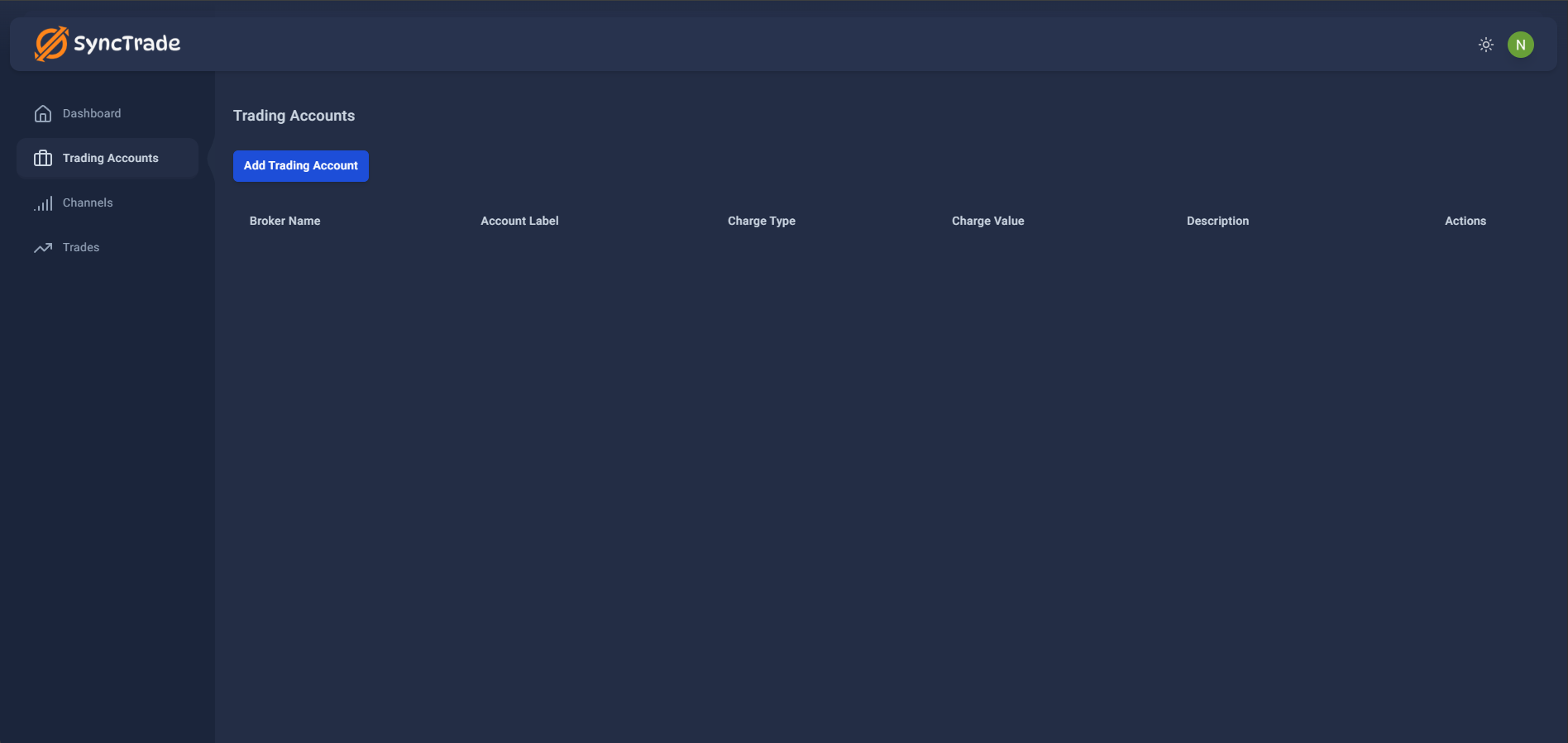Navigate to Trades via sidebar label
The height and width of the screenshot is (743, 1568).
[81, 248]
